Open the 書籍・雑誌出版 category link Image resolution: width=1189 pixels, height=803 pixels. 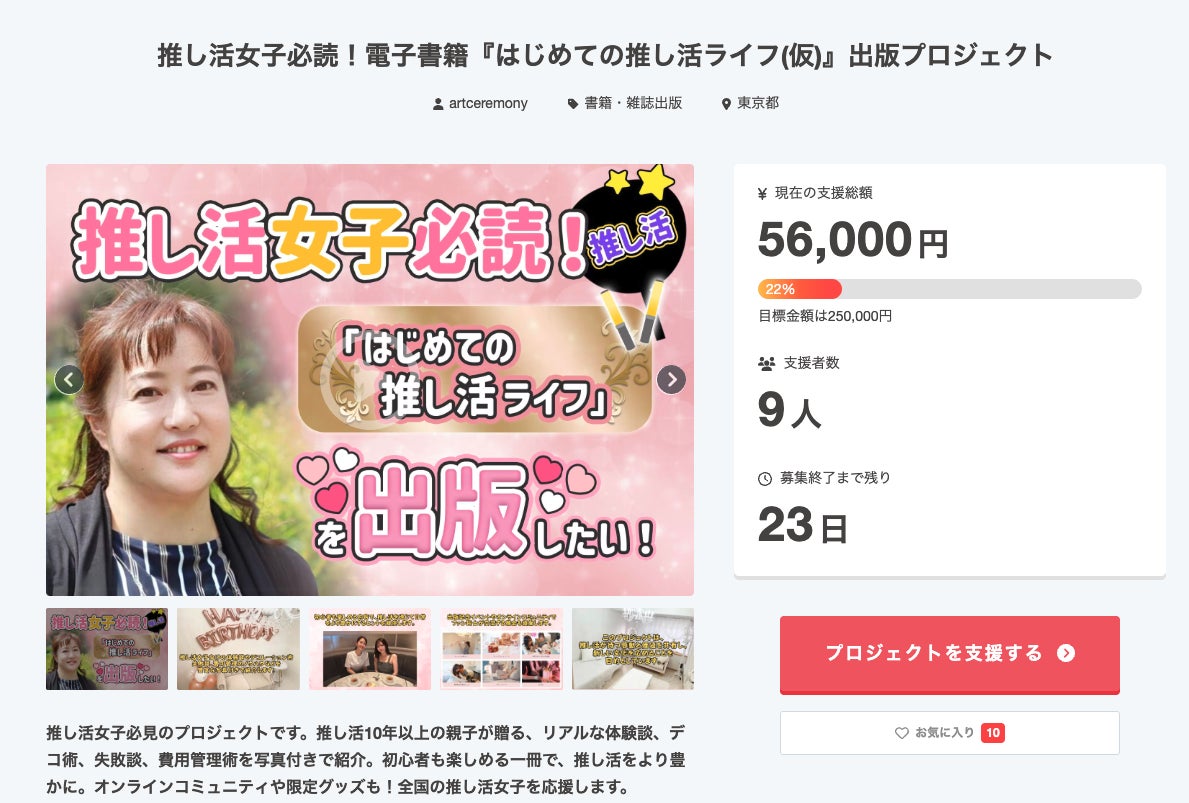point(633,103)
